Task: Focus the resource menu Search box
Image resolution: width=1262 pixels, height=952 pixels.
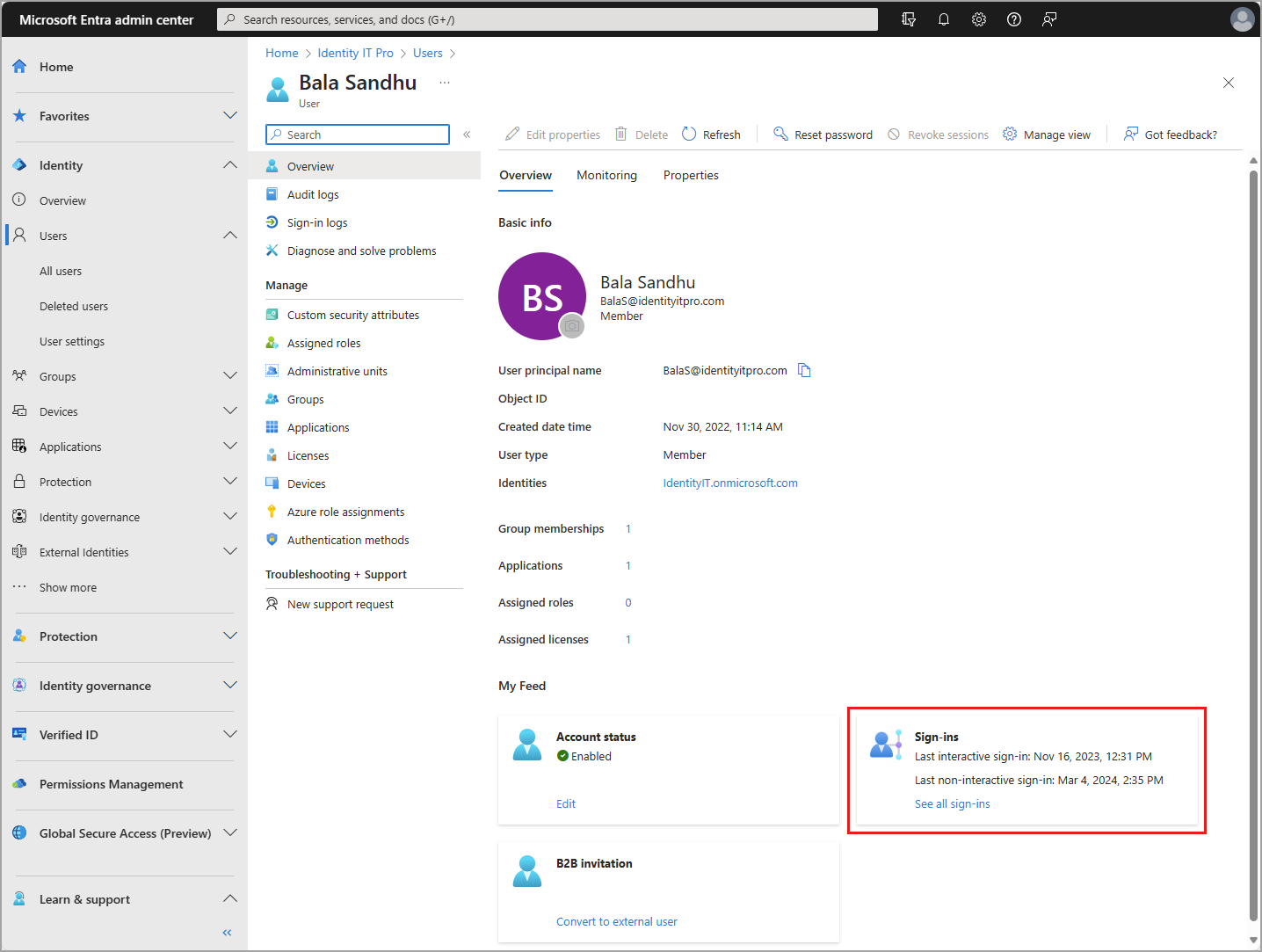Action: (358, 134)
